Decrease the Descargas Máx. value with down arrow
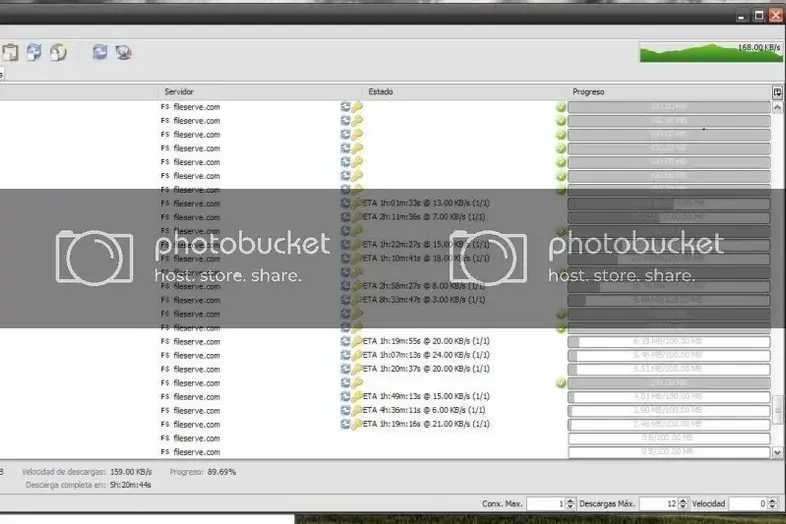Viewport: 786px width, 524px height. pyautogui.click(x=683, y=506)
